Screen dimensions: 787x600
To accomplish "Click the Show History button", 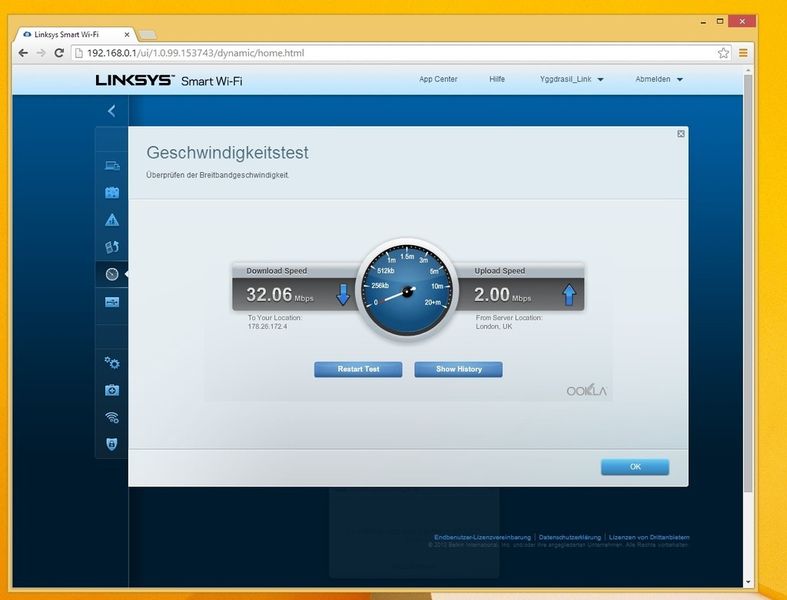I will (459, 369).
